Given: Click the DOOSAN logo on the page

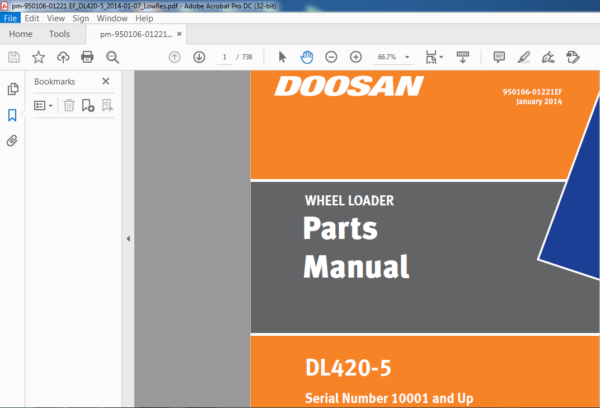Looking at the screenshot, I should click(349, 86).
